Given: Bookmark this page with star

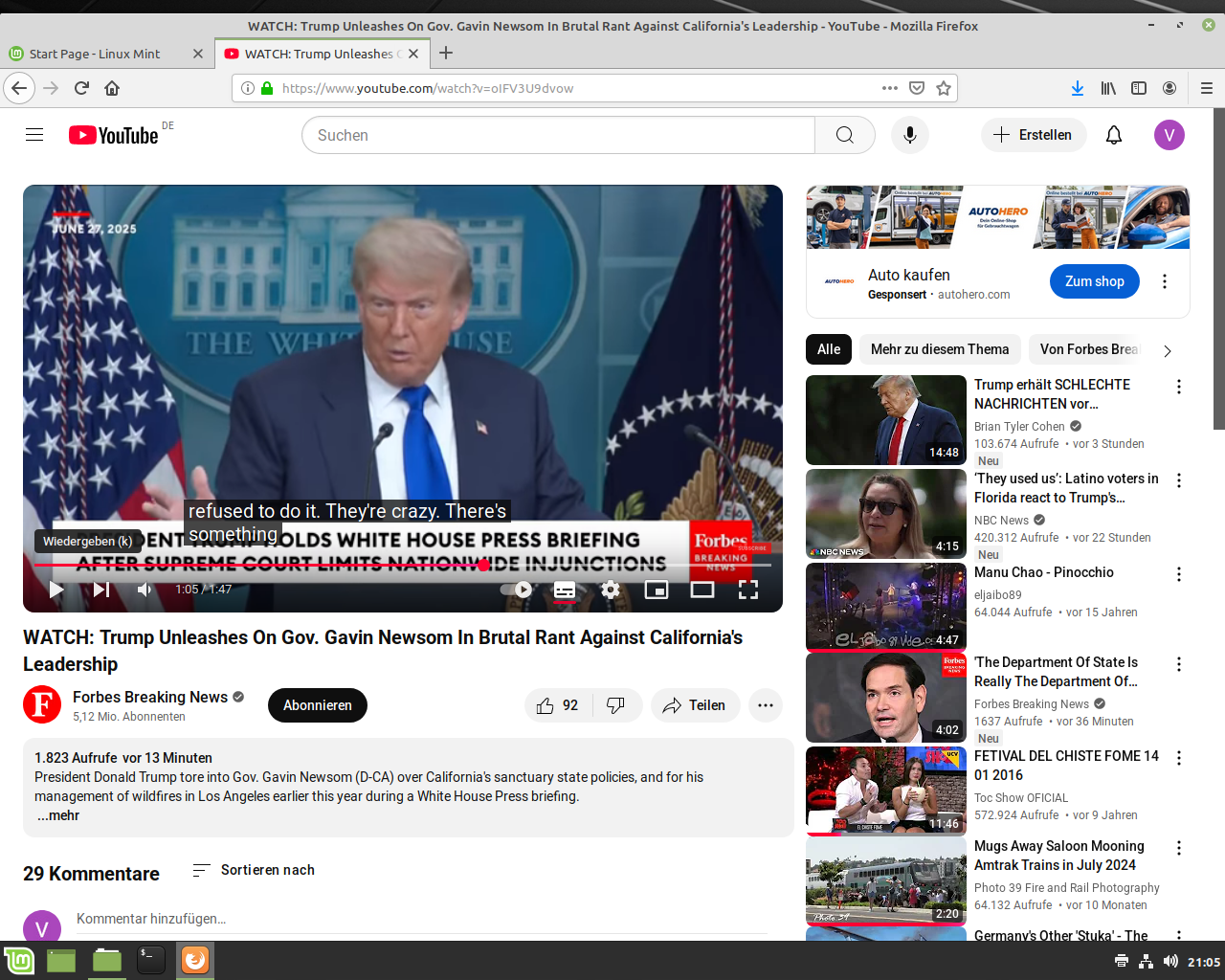Looking at the screenshot, I should click(x=944, y=88).
